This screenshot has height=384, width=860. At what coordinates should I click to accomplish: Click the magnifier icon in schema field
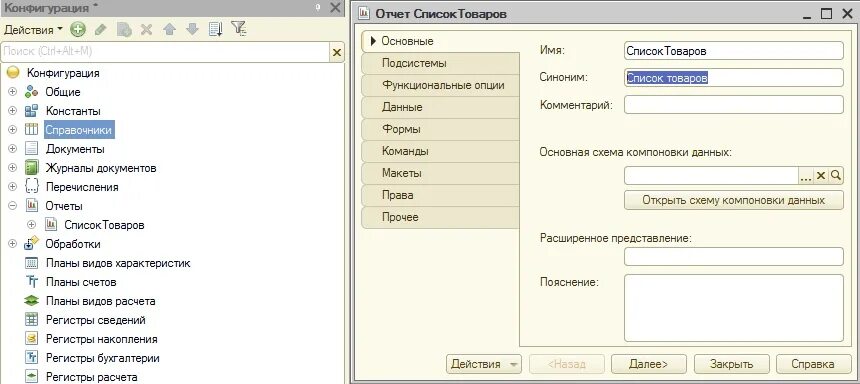click(835, 176)
